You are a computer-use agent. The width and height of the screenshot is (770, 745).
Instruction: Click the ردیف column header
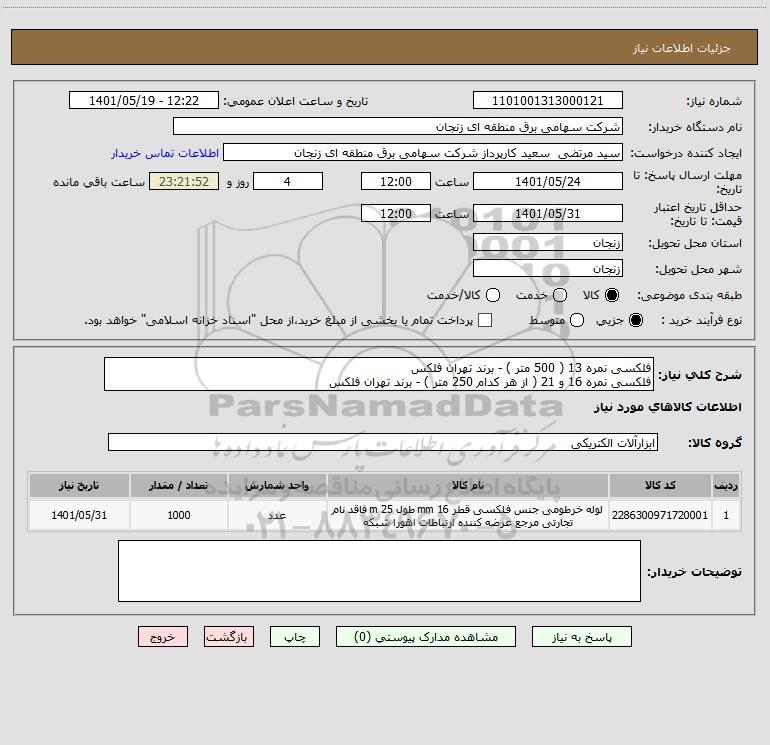(x=726, y=485)
